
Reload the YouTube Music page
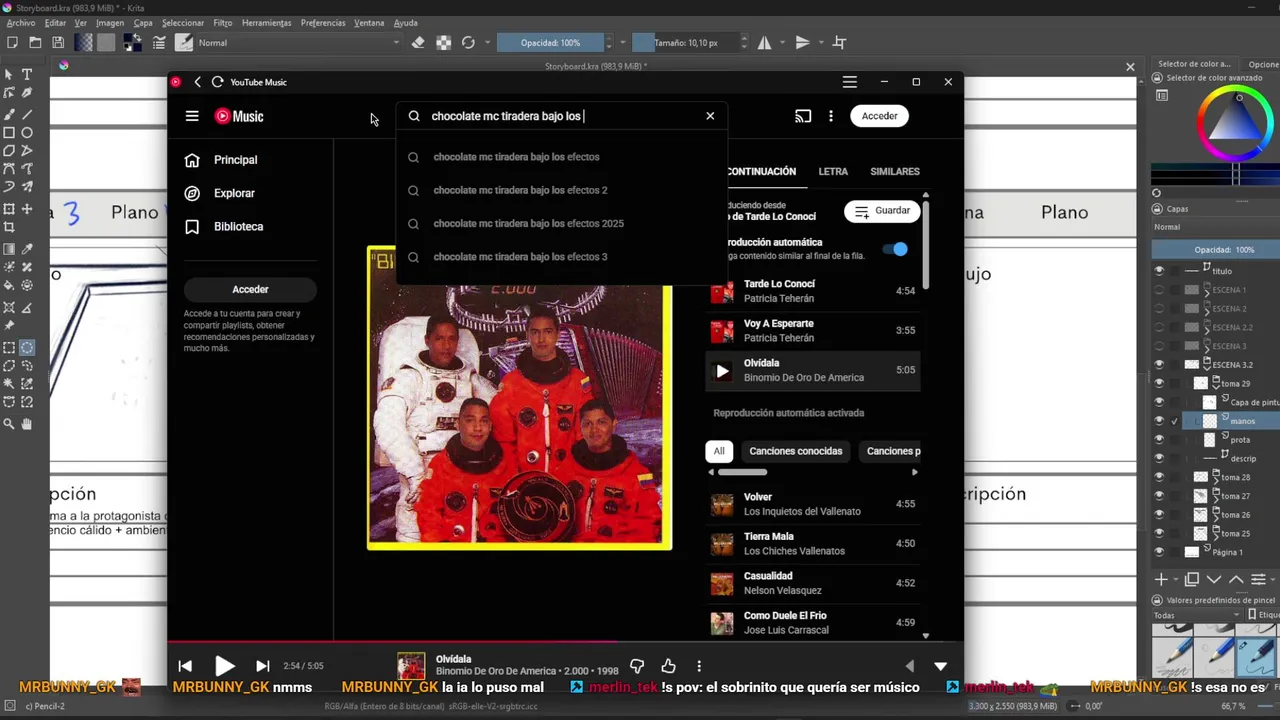click(217, 82)
